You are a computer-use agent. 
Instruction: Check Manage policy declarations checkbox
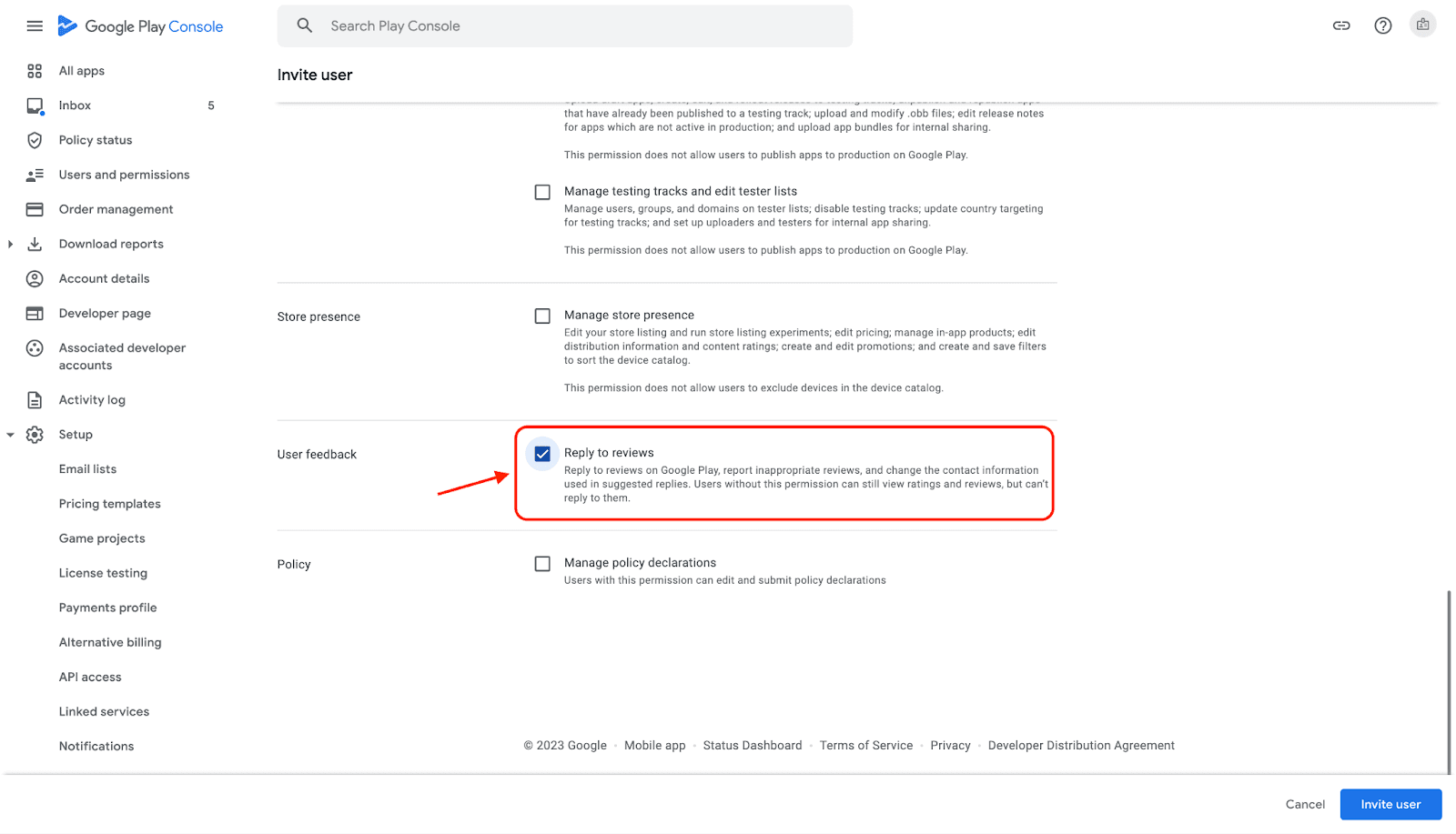tap(542, 564)
